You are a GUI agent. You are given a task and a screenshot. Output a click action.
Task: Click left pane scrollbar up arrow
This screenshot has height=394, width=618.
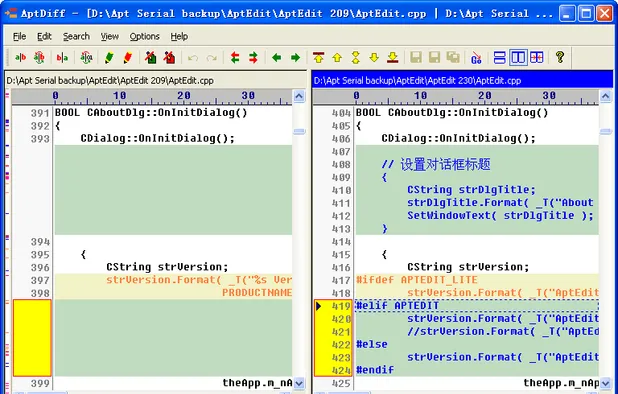(x=299, y=96)
